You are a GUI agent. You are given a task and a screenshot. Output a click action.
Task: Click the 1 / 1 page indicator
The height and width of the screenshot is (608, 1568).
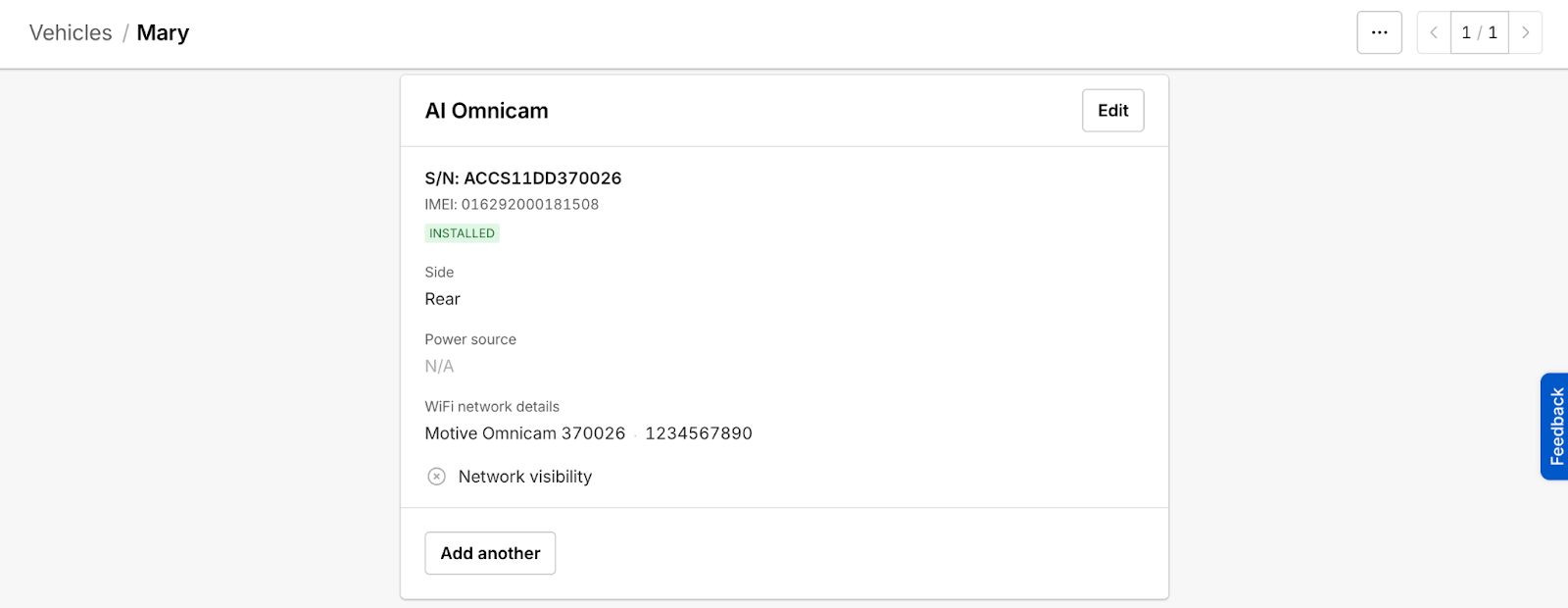point(1480,32)
